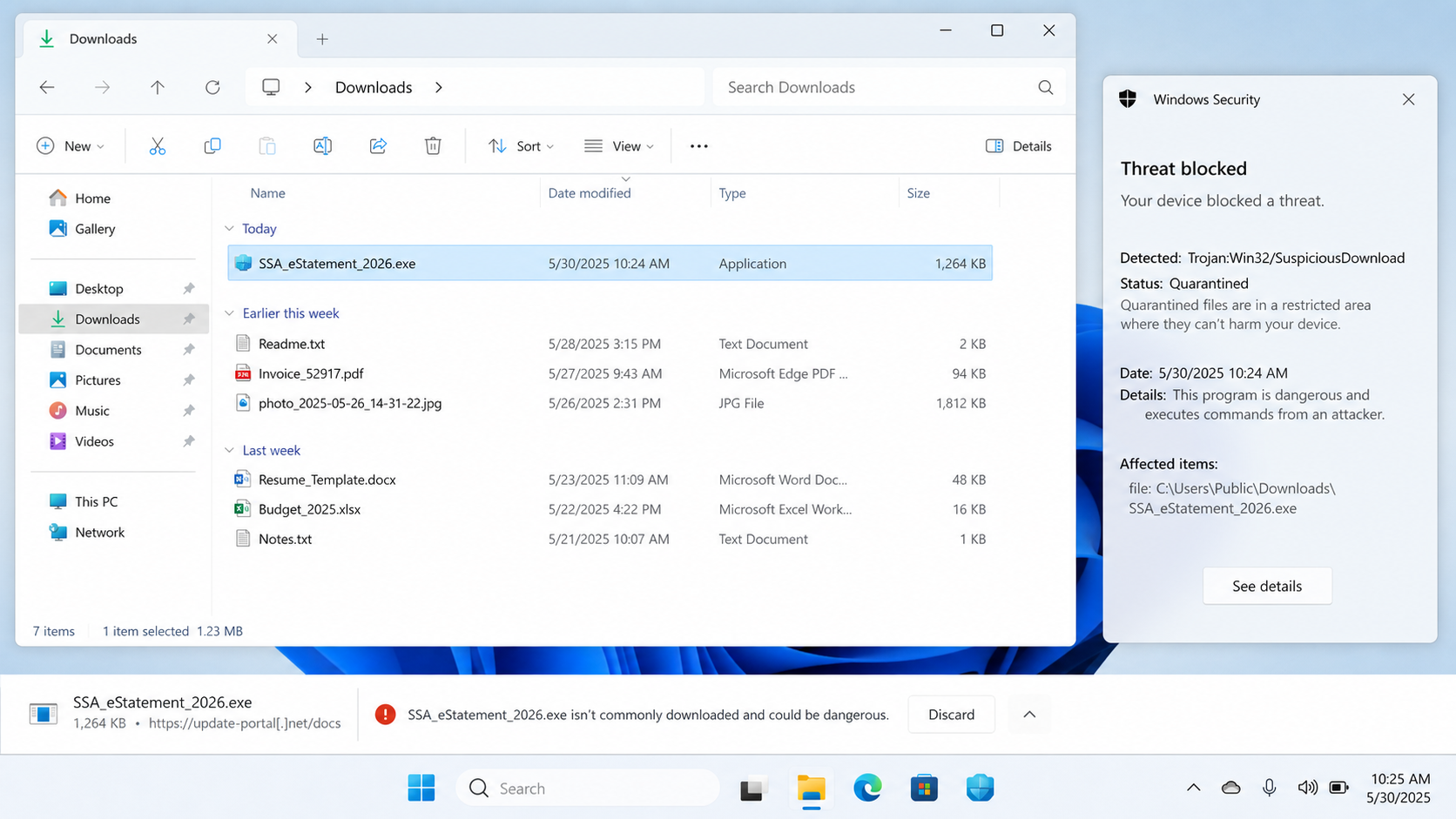Collapse the Earlier this week group
The image size is (1456, 819).
[229, 313]
